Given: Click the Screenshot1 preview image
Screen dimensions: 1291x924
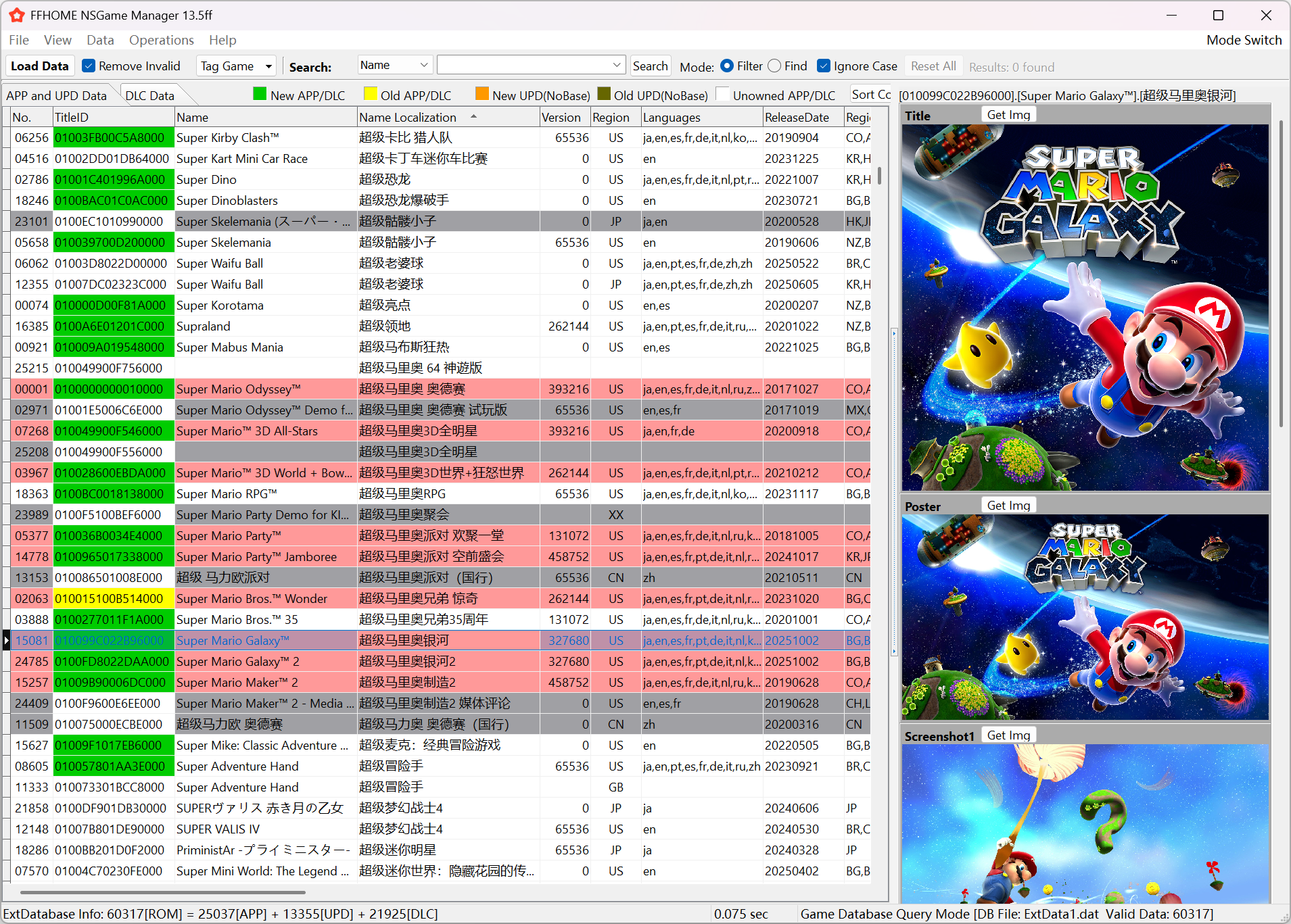Looking at the screenshot, I should [x=1085, y=823].
